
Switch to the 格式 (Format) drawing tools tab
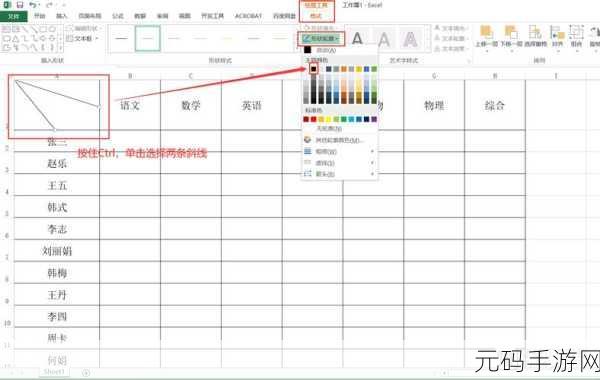click(x=316, y=16)
